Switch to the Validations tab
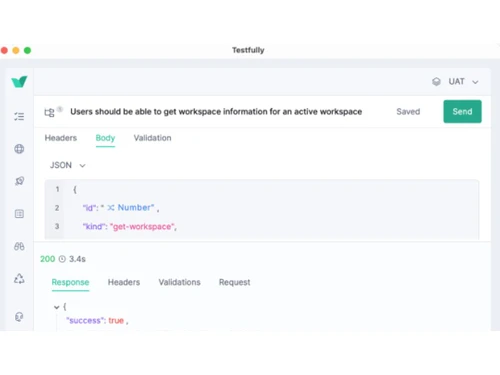This screenshot has width=500, height=375. pos(179,282)
